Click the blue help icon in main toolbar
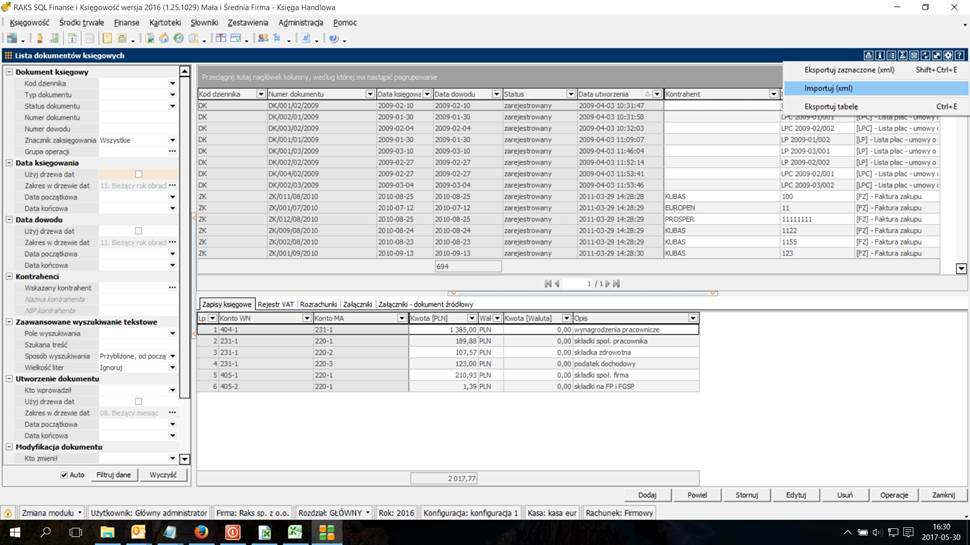 pos(332,38)
